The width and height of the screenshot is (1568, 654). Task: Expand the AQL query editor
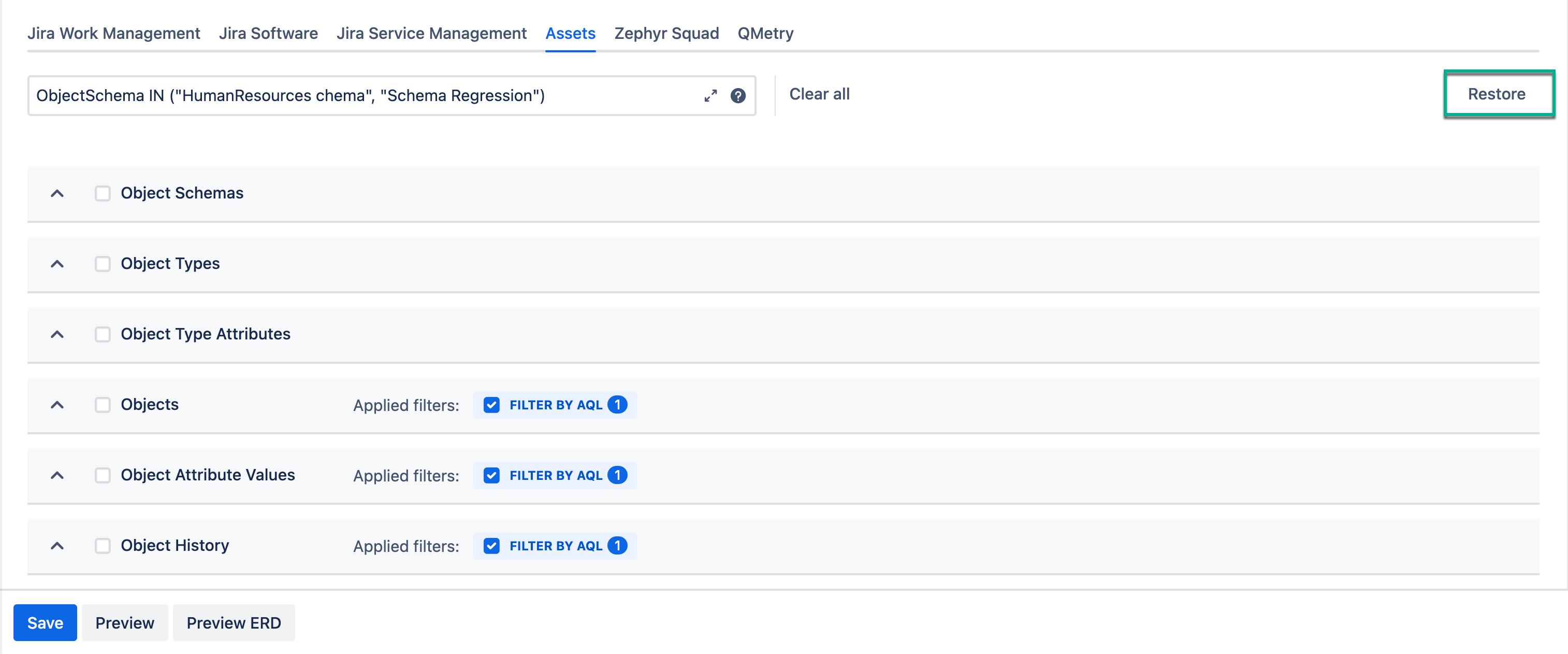710,95
